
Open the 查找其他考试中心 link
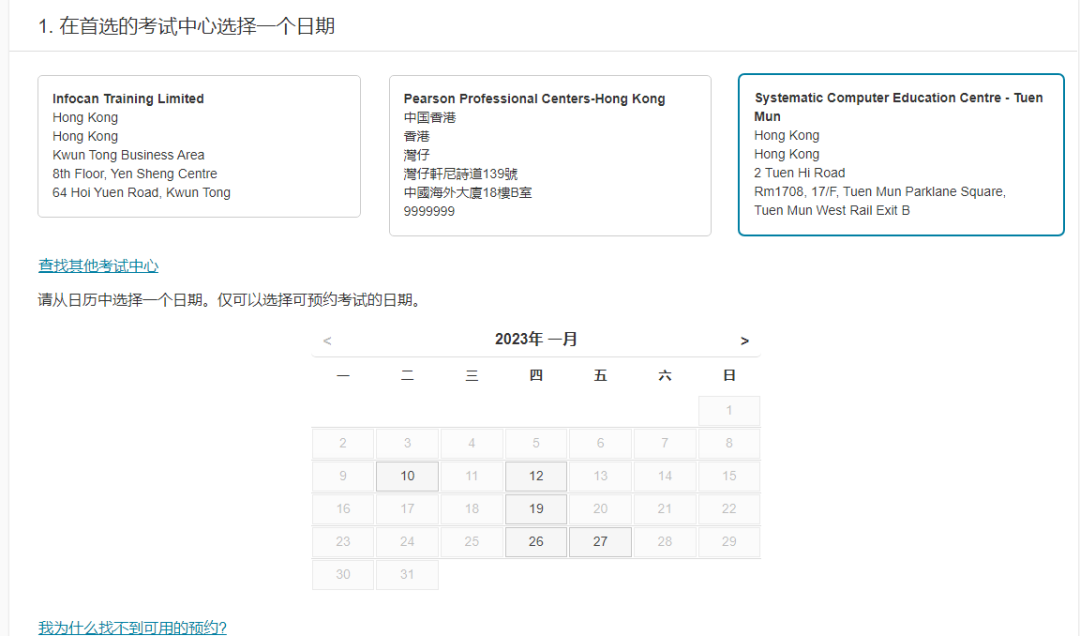coord(98,265)
